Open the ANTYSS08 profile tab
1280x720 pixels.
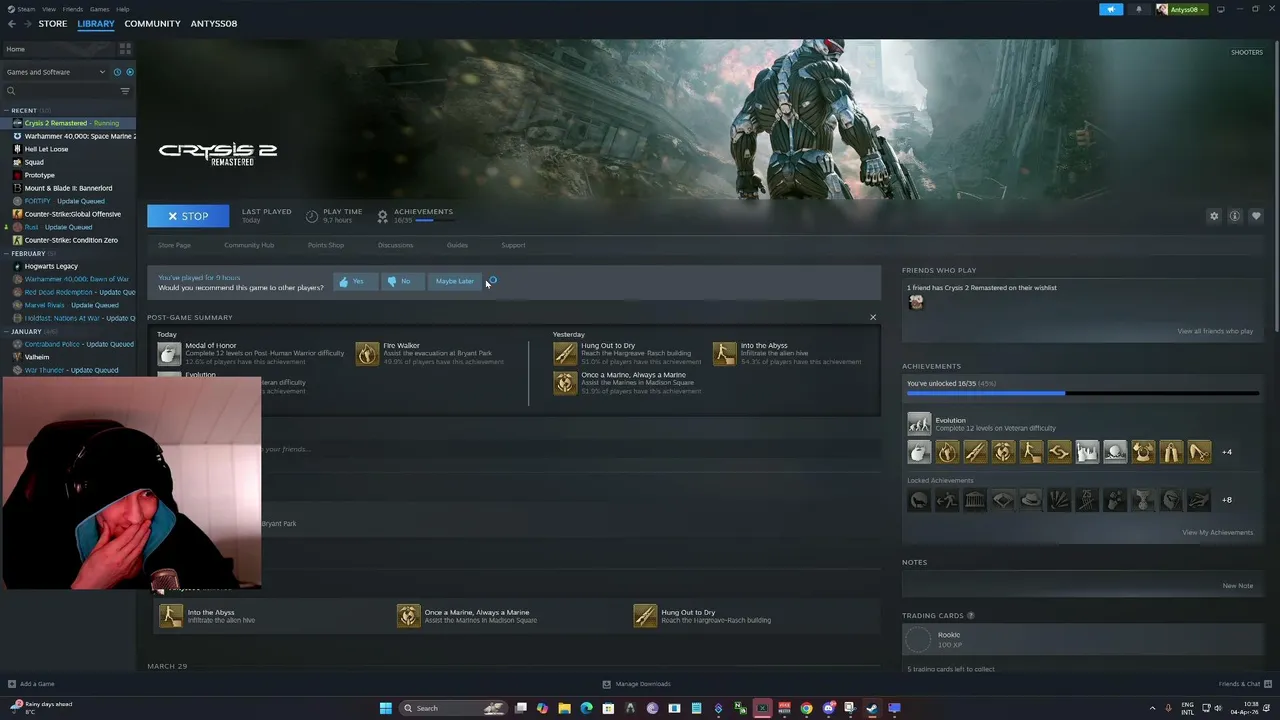click(214, 23)
